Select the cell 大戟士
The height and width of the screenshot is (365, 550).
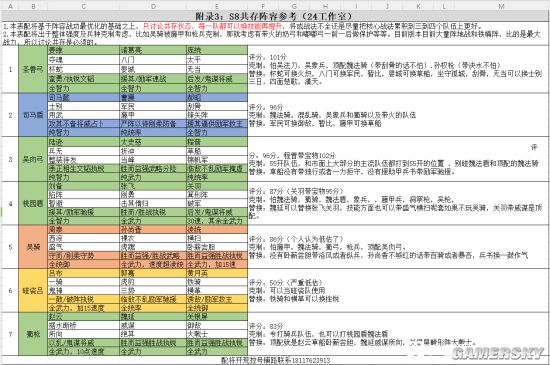(x=217, y=334)
